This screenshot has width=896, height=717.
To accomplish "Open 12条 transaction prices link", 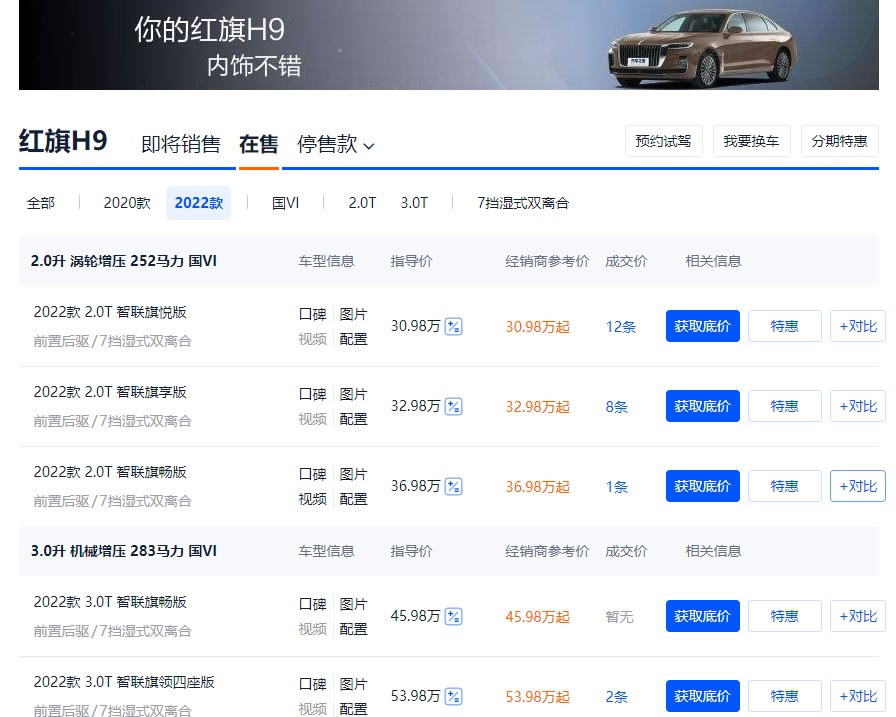I will (621, 327).
